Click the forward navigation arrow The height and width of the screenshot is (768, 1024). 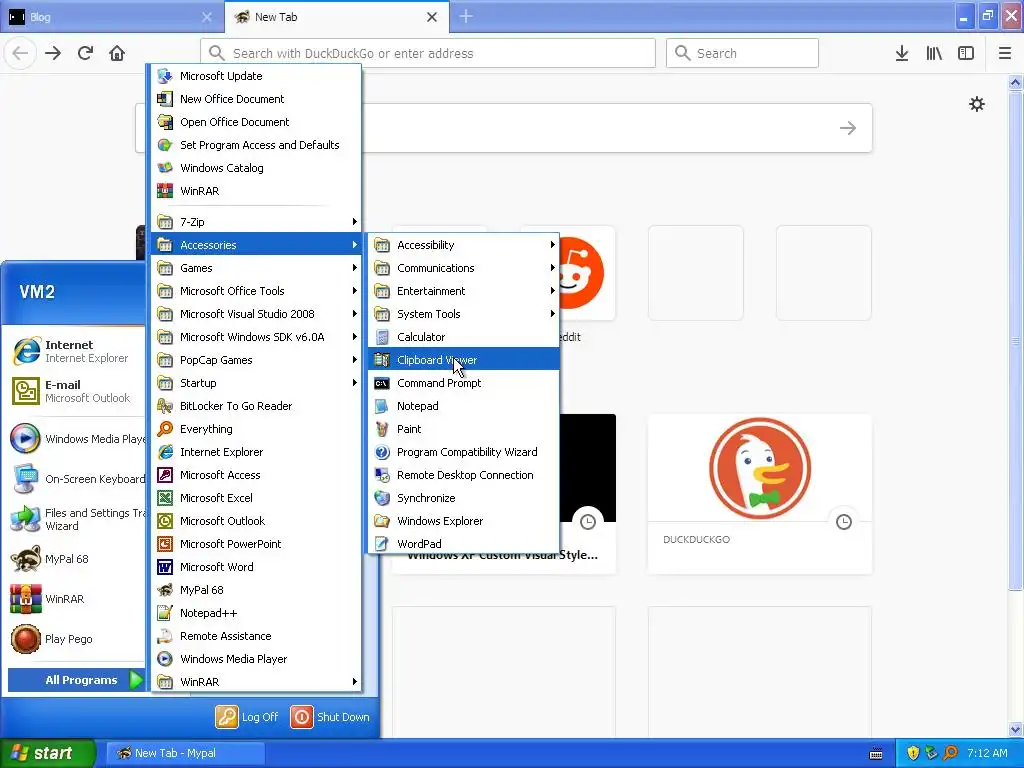pos(53,53)
